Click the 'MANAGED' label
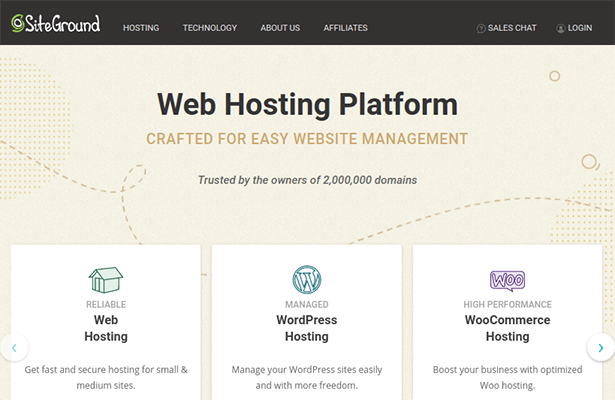 (x=307, y=304)
